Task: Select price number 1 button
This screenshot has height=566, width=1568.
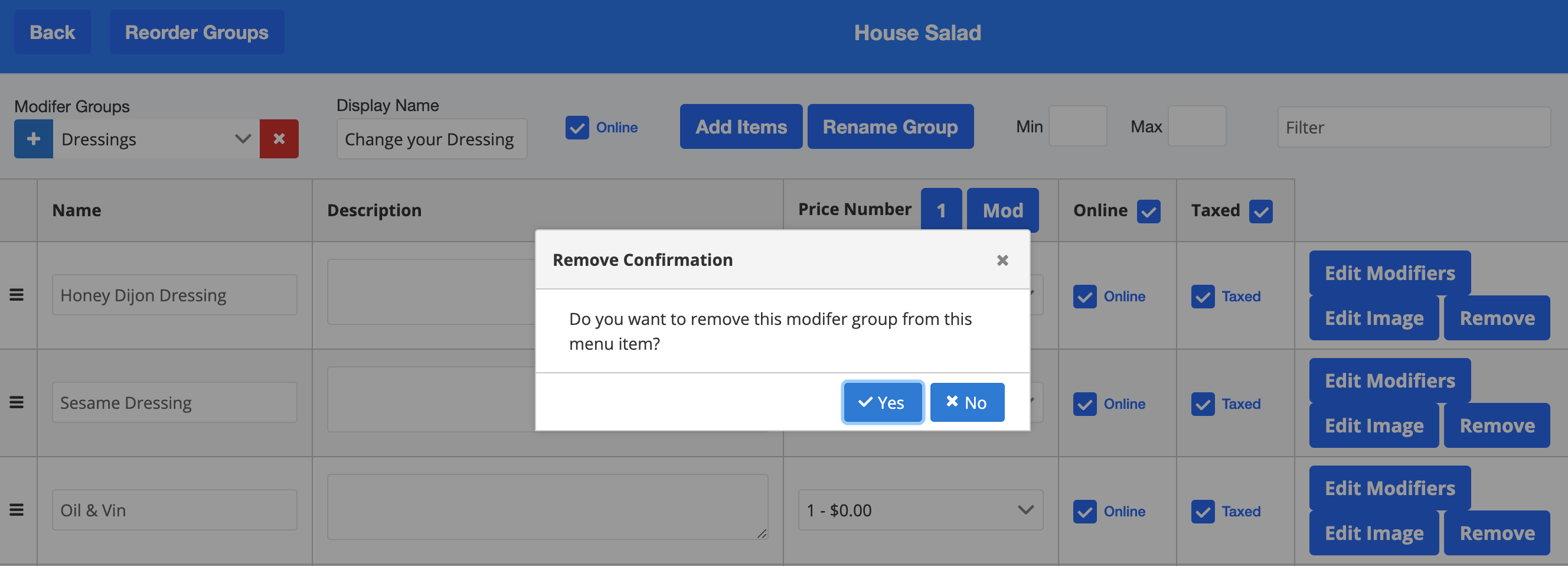Action: pyautogui.click(x=940, y=210)
